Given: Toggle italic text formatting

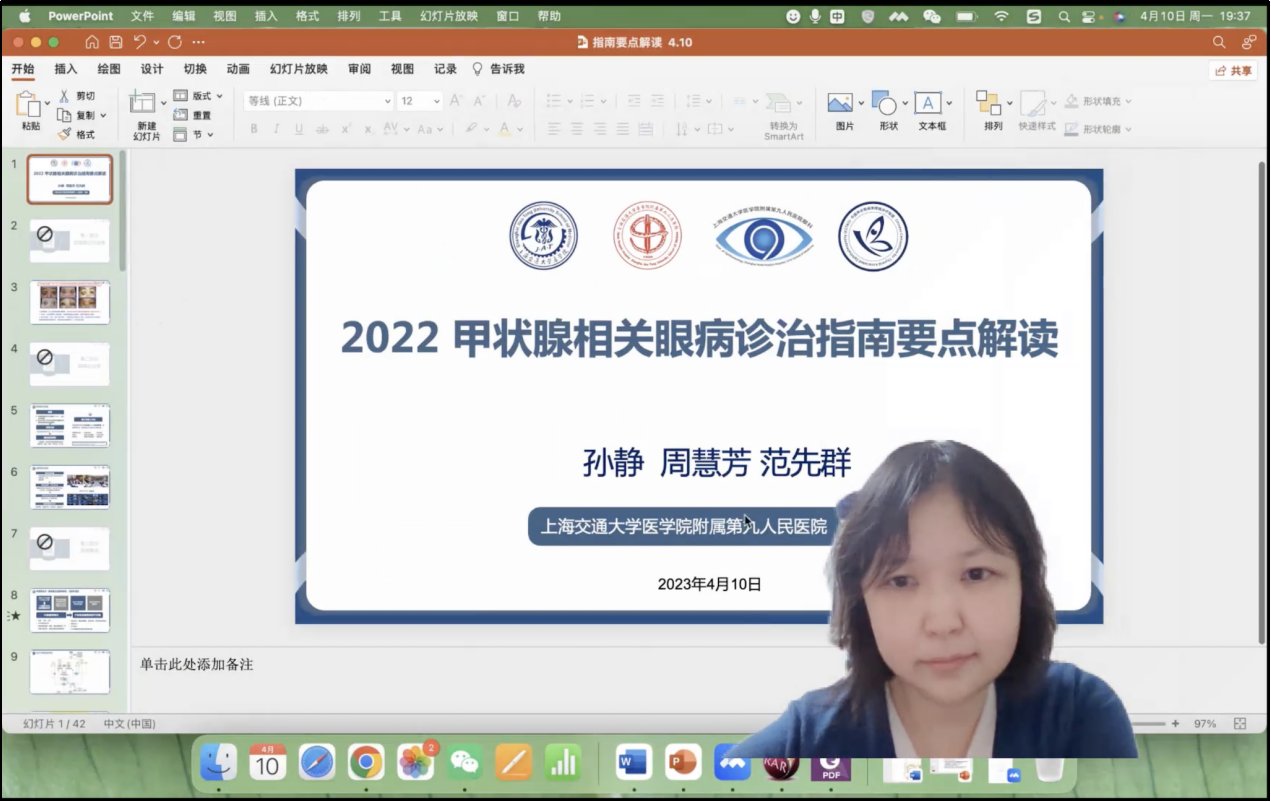Looking at the screenshot, I should click(x=276, y=129).
